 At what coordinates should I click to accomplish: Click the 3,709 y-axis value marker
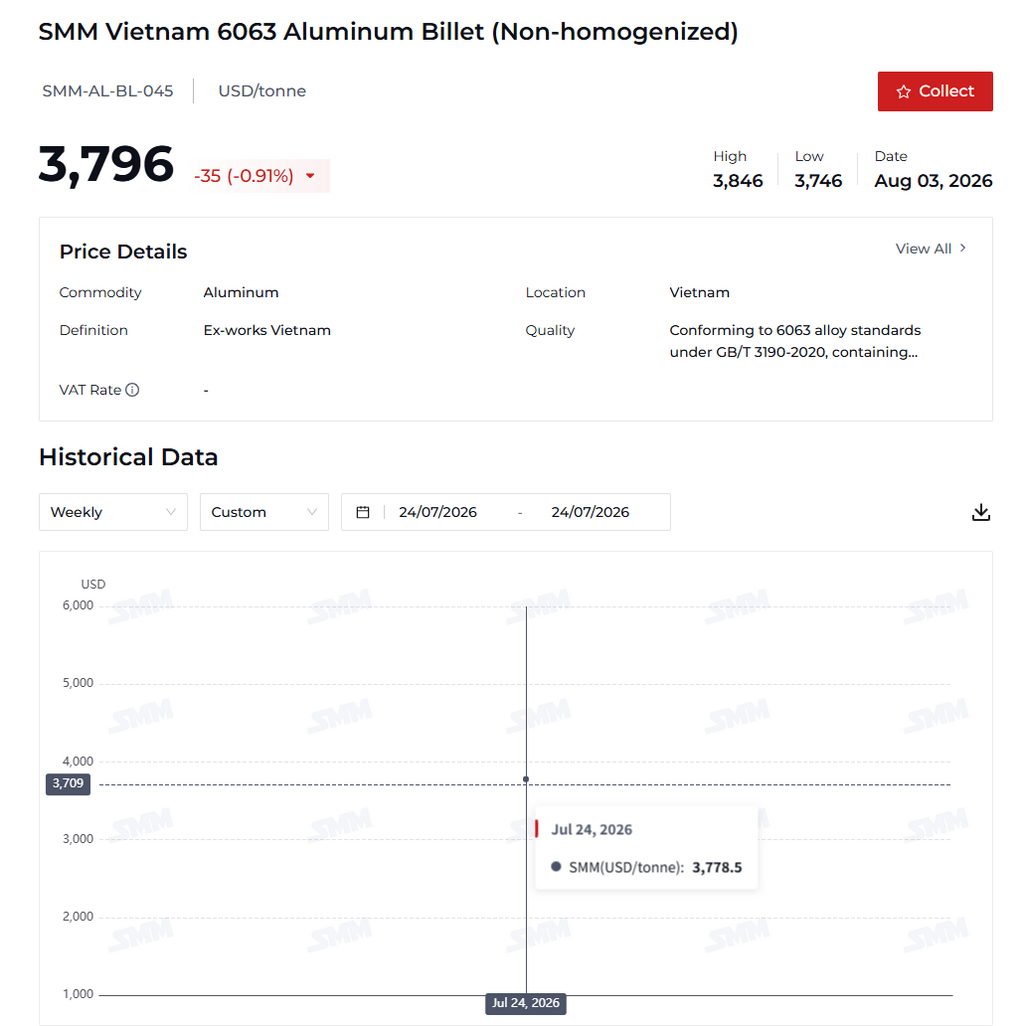coord(68,783)
